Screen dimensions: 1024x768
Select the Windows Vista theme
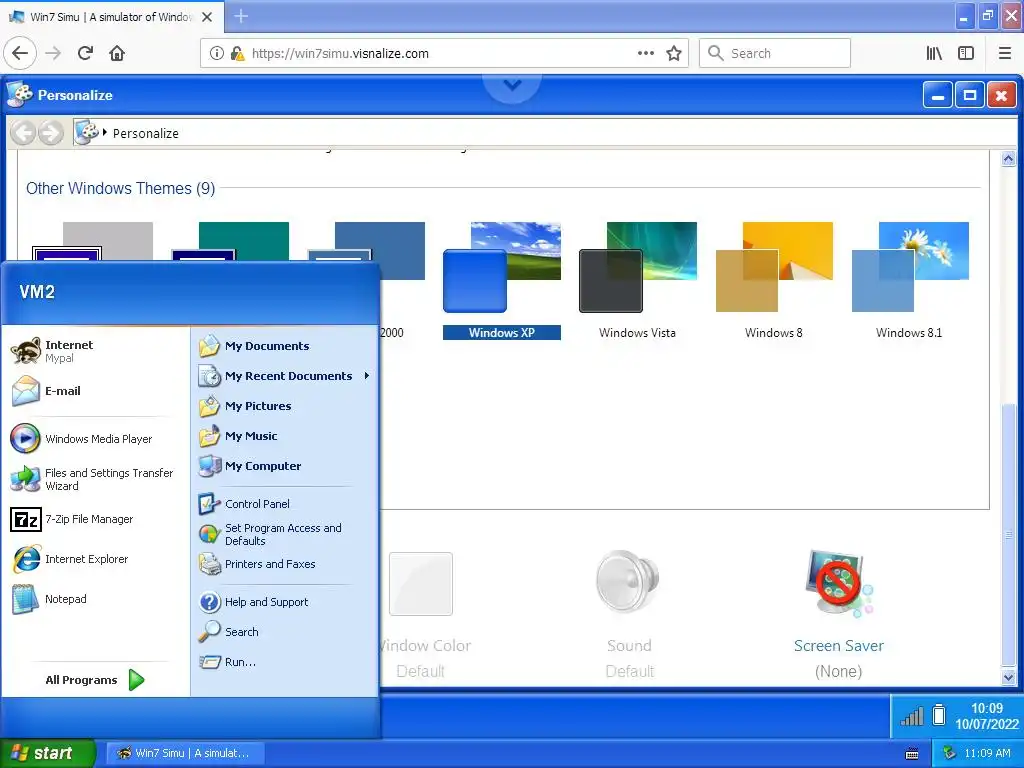637,281
